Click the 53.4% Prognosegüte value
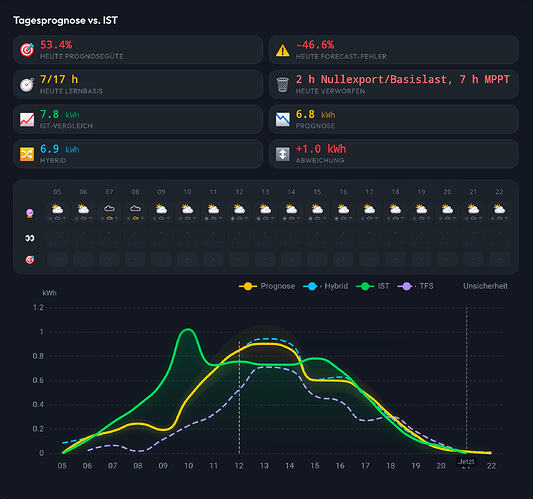Viewport: 533px width, 499px height. [56, 45]
